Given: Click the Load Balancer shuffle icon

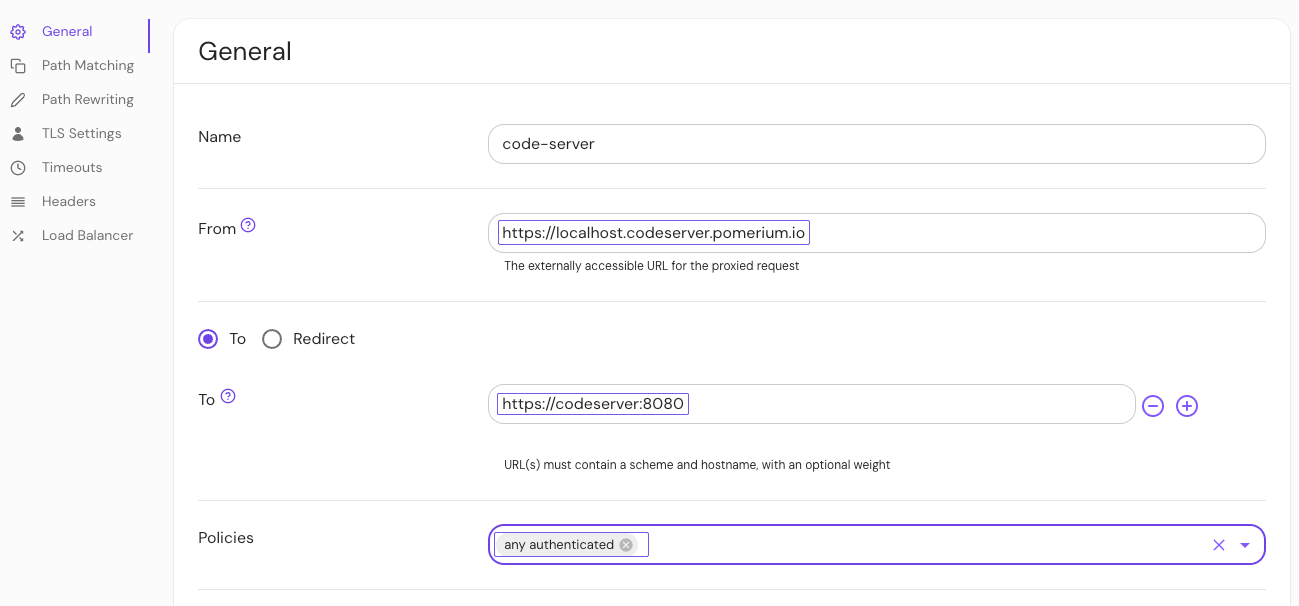Looking at the screenshot, I should coord(18,236).
